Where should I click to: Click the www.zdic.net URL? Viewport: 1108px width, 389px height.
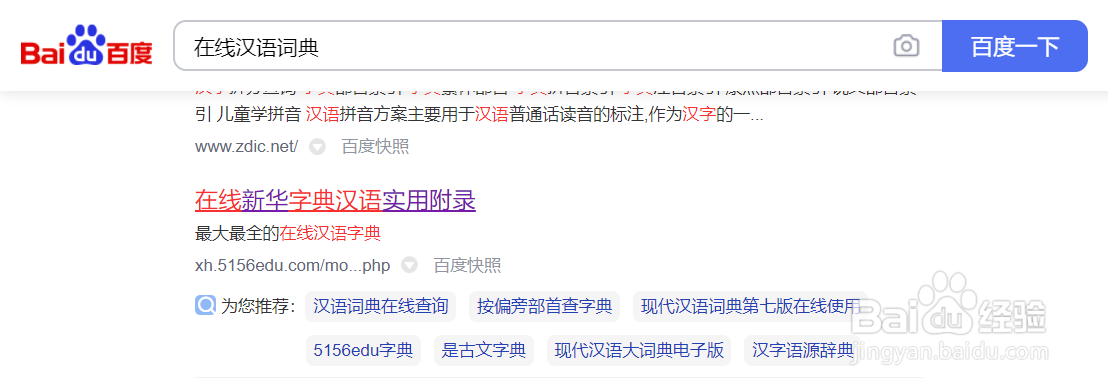pyautogui.click(x=247, y=146)
